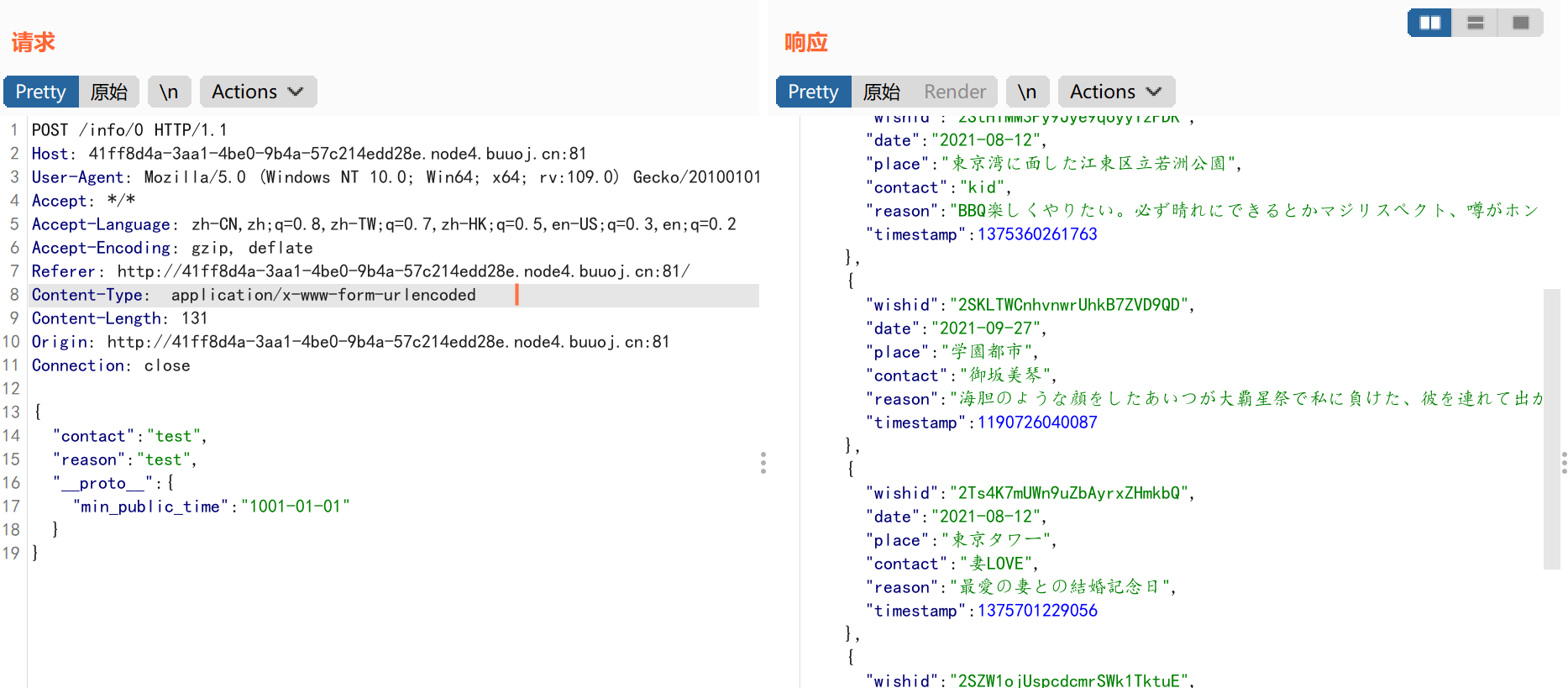The height and width of the screenshot is (688, 1568).
Task: Select the combined single-pane layout icon
Action: pos(1520,23)
